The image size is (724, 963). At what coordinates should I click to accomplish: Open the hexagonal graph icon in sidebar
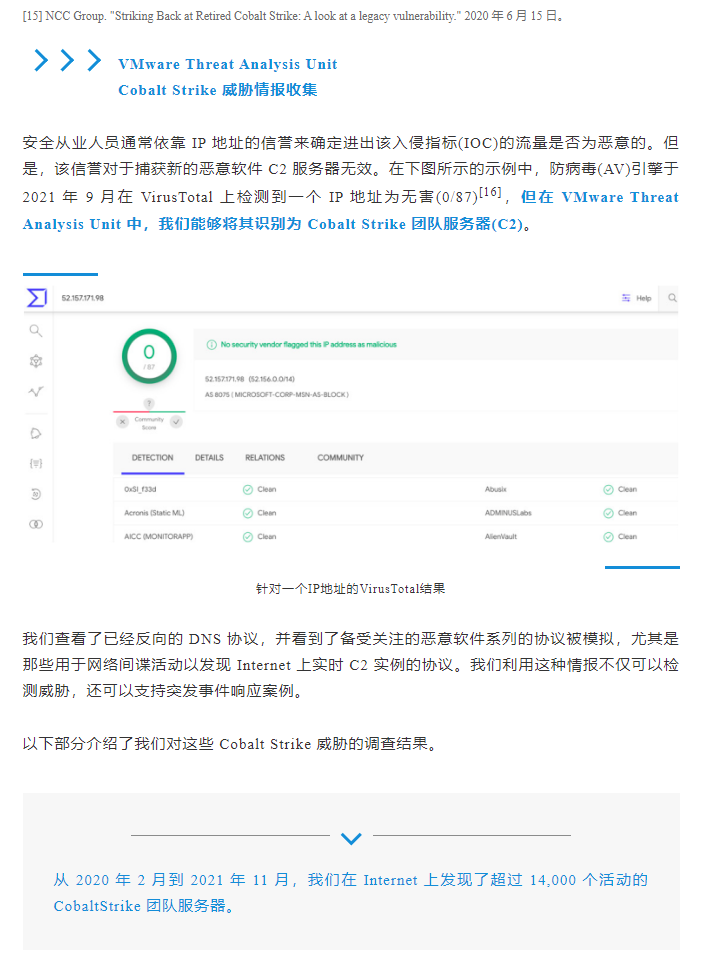[36, 361]
